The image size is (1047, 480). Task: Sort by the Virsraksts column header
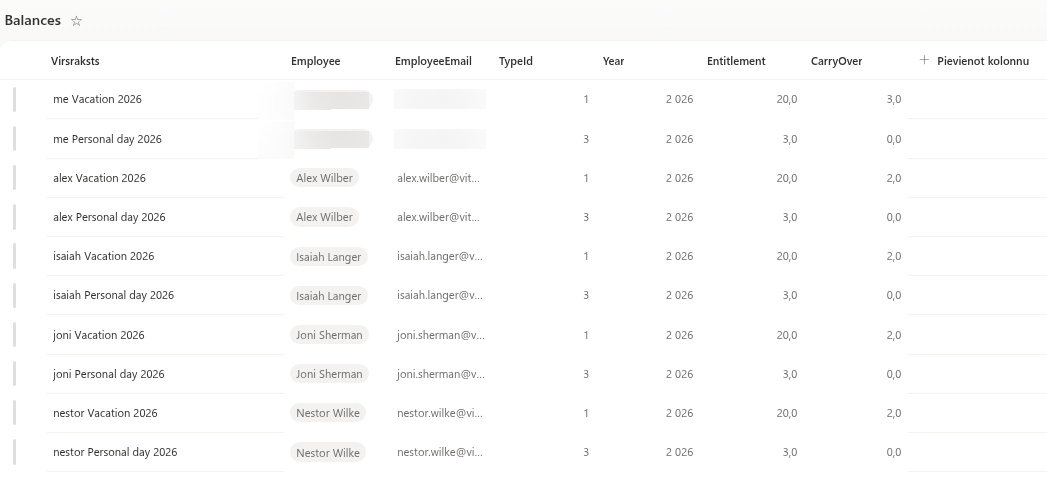click(75, 61)
